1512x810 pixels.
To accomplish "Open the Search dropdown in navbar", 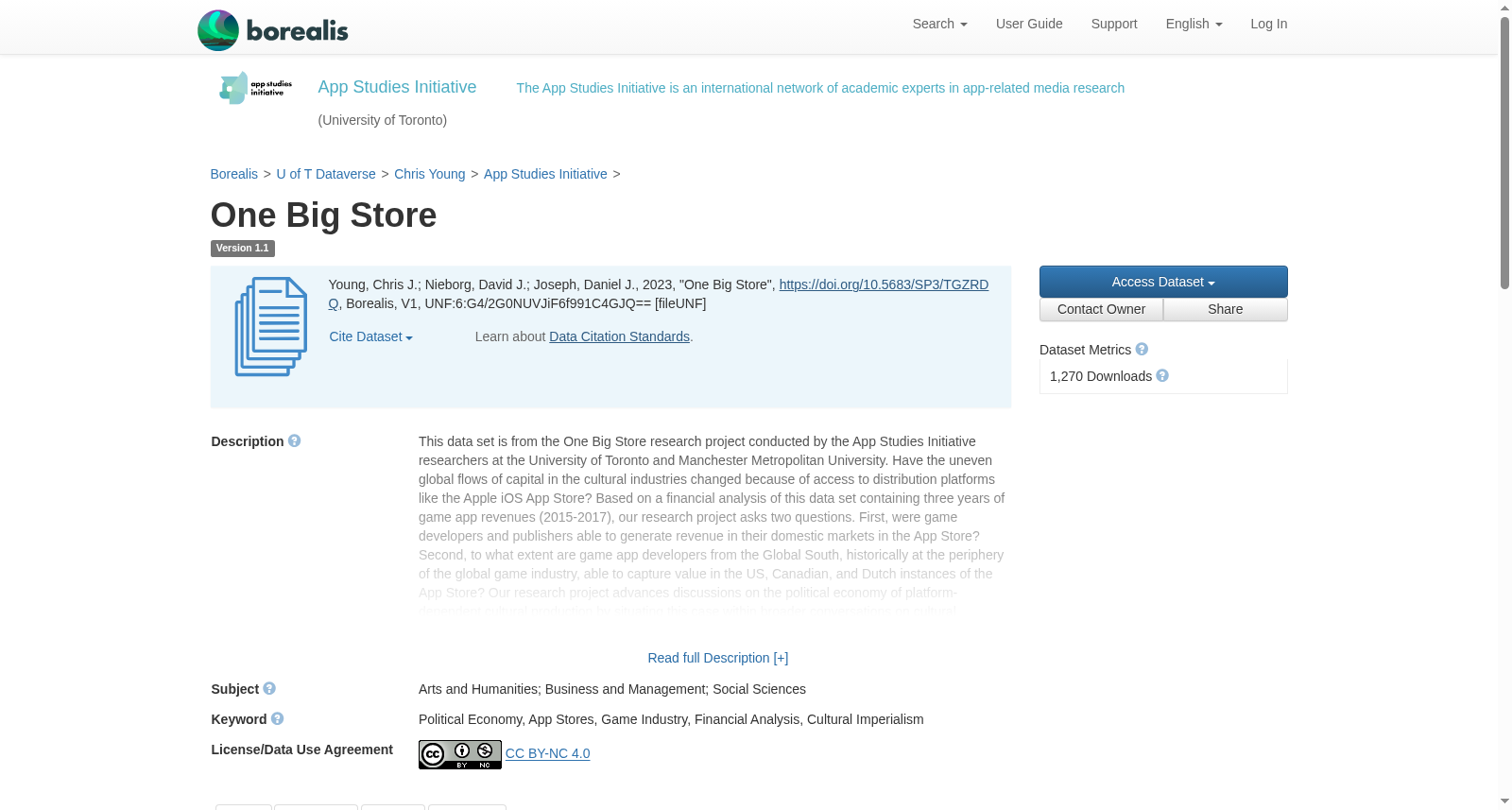I will point(939,24).
